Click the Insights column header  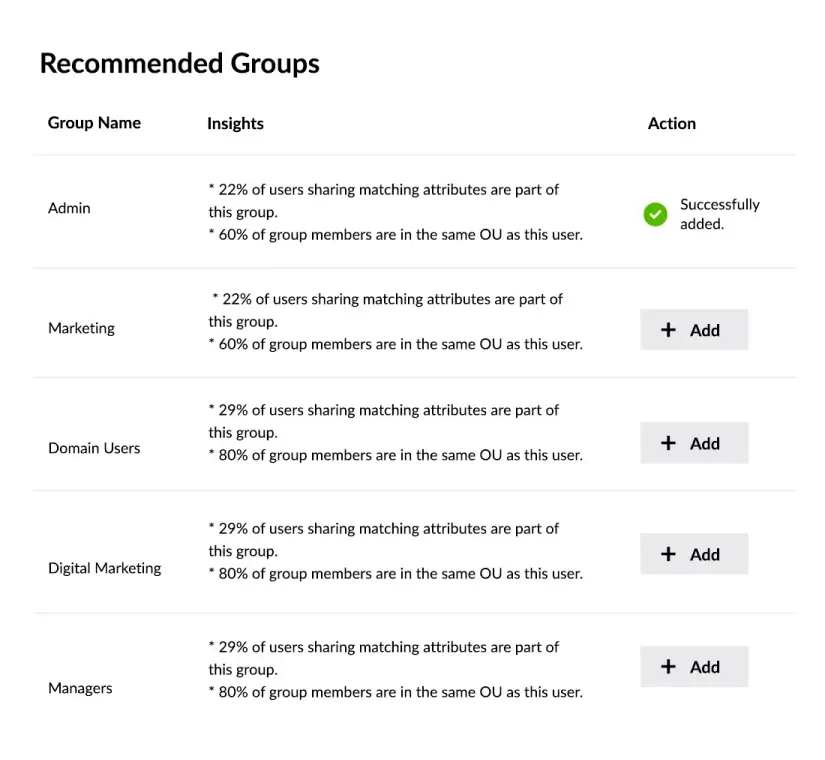pos(234,123)
